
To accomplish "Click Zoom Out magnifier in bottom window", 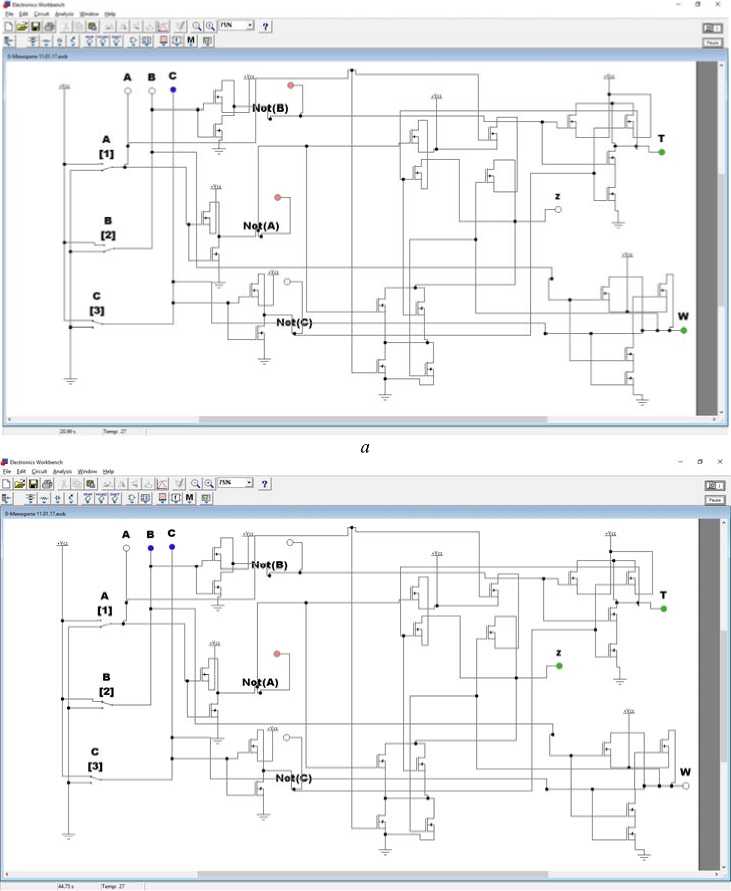I will tap(196, 484).
